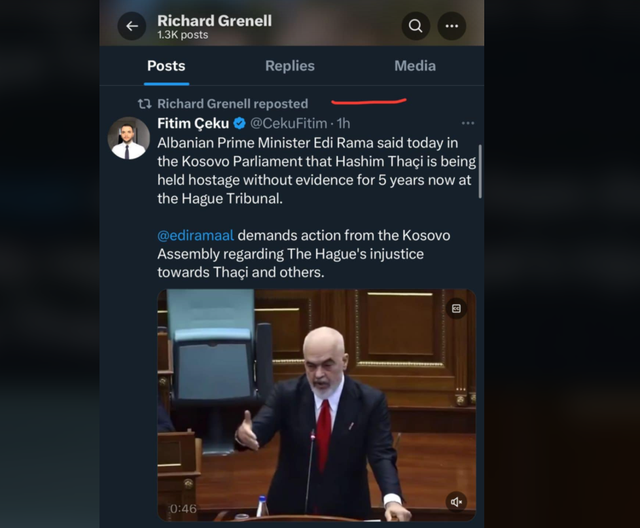Play the Edi Rama video
This screenshot has width=640, height=528.
(x=317, y=405)
